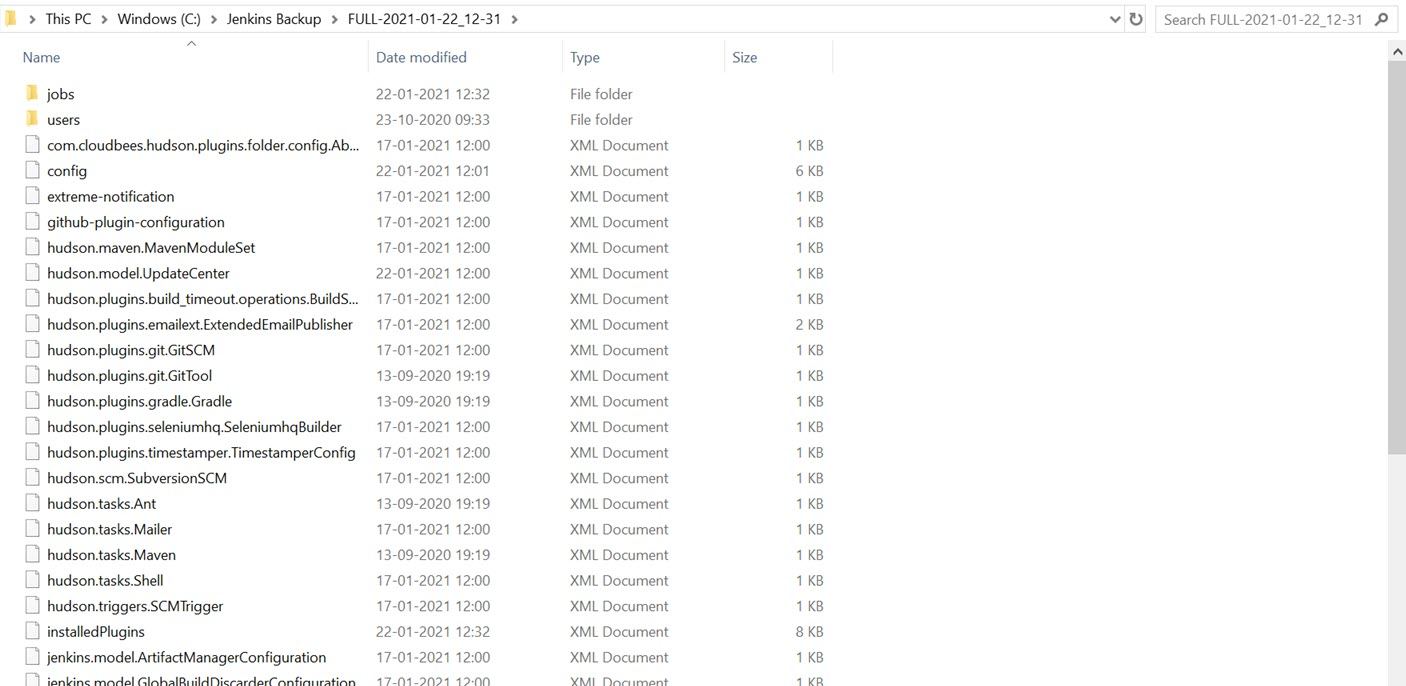1406x686 pixels.
Task: Click the jobs folder icon
Action: pos(32,93)
